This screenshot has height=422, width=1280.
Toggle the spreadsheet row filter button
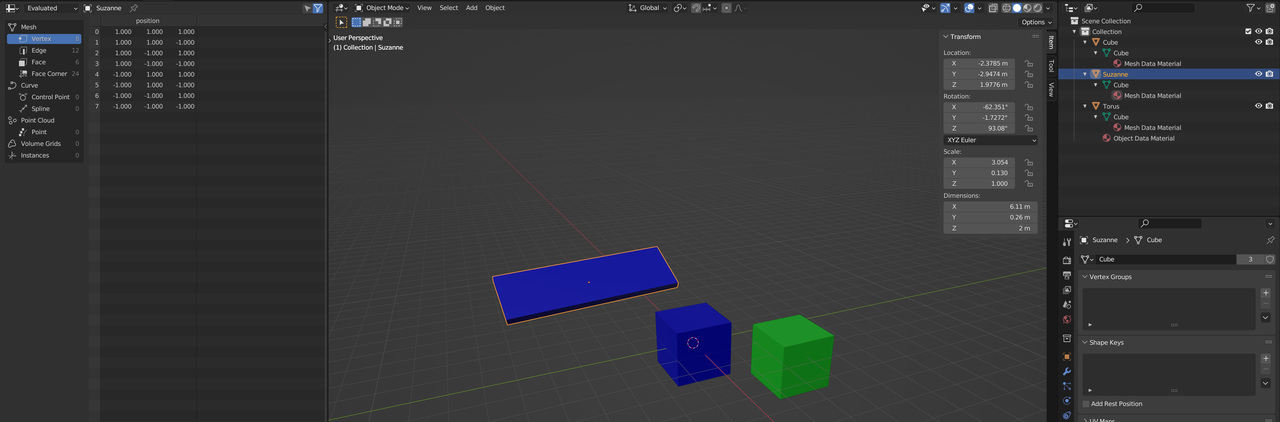pos(318,8)
